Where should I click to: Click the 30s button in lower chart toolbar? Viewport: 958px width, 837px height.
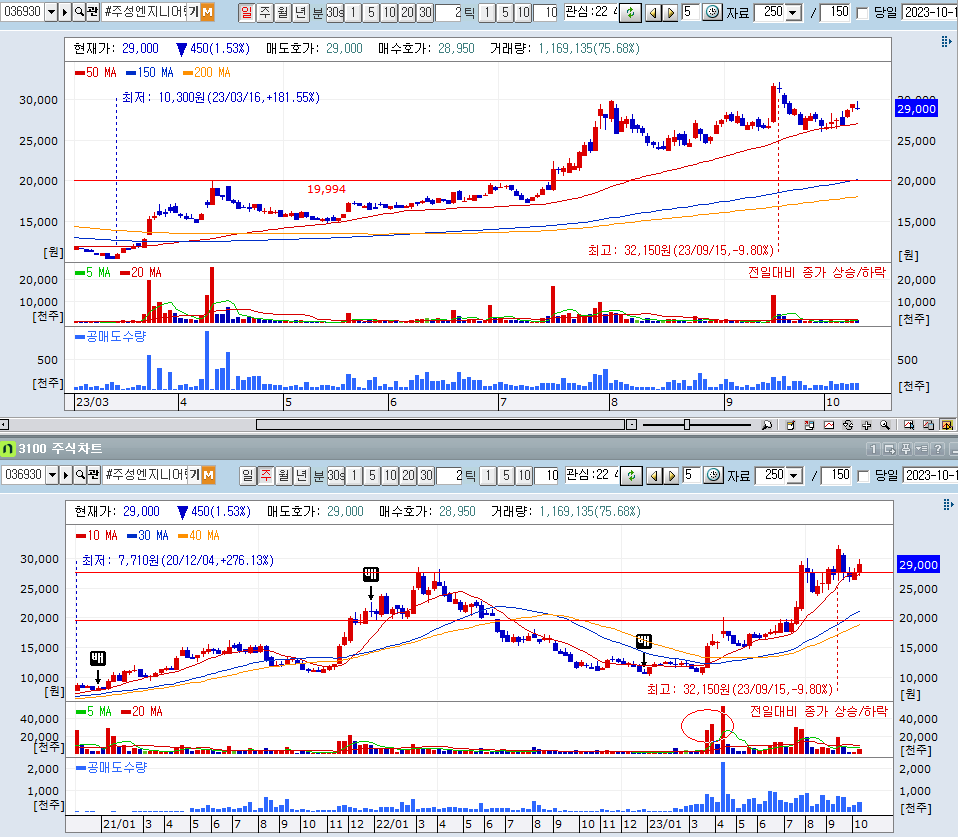point(336,475)
